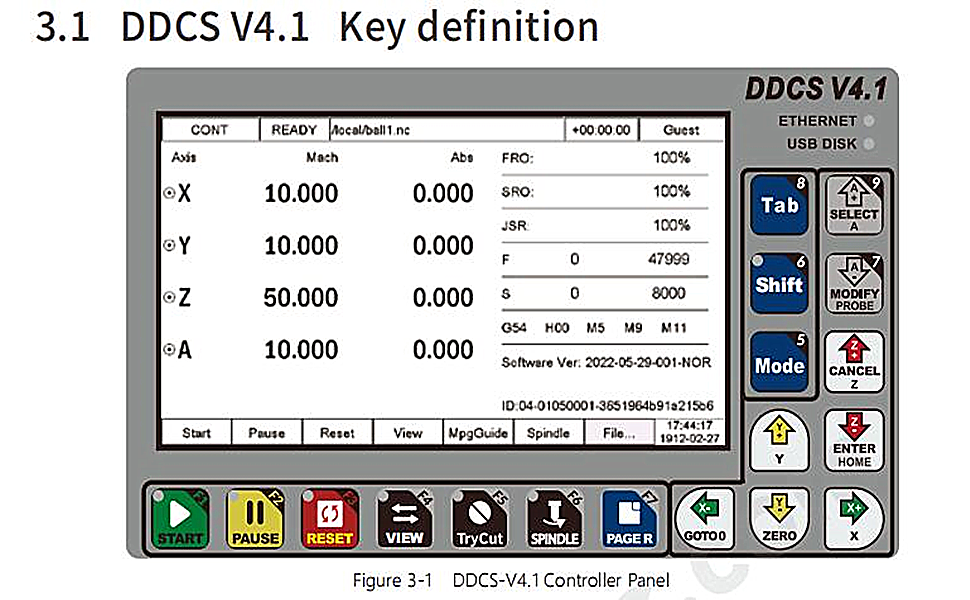Image resolution: width=970 pixels, height=600 pixels.
Task: Click the USB DISK status LED
Action: coord(869,144)
